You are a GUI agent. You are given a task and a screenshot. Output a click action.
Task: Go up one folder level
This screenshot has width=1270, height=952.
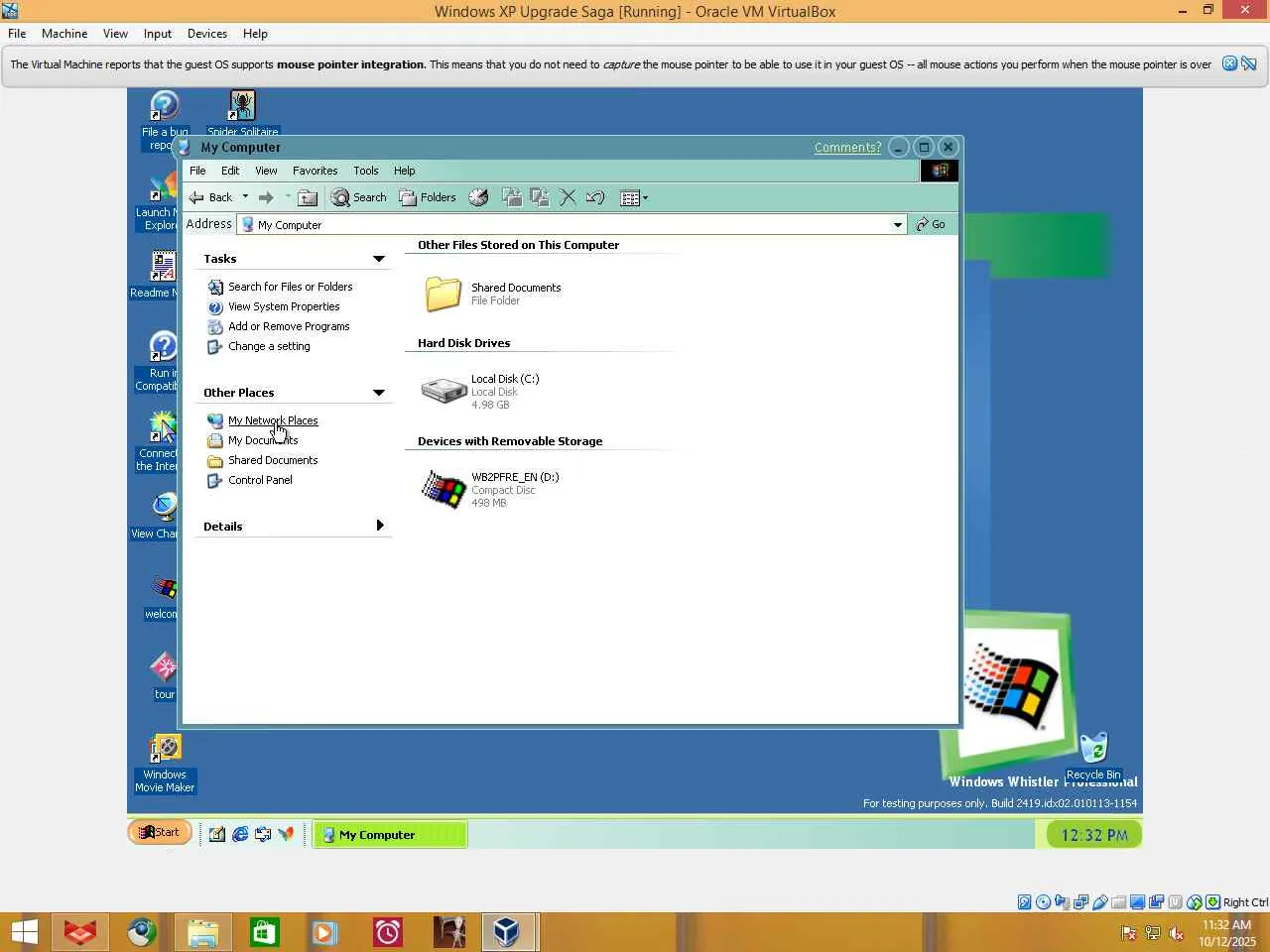click(x=308, y=197)
